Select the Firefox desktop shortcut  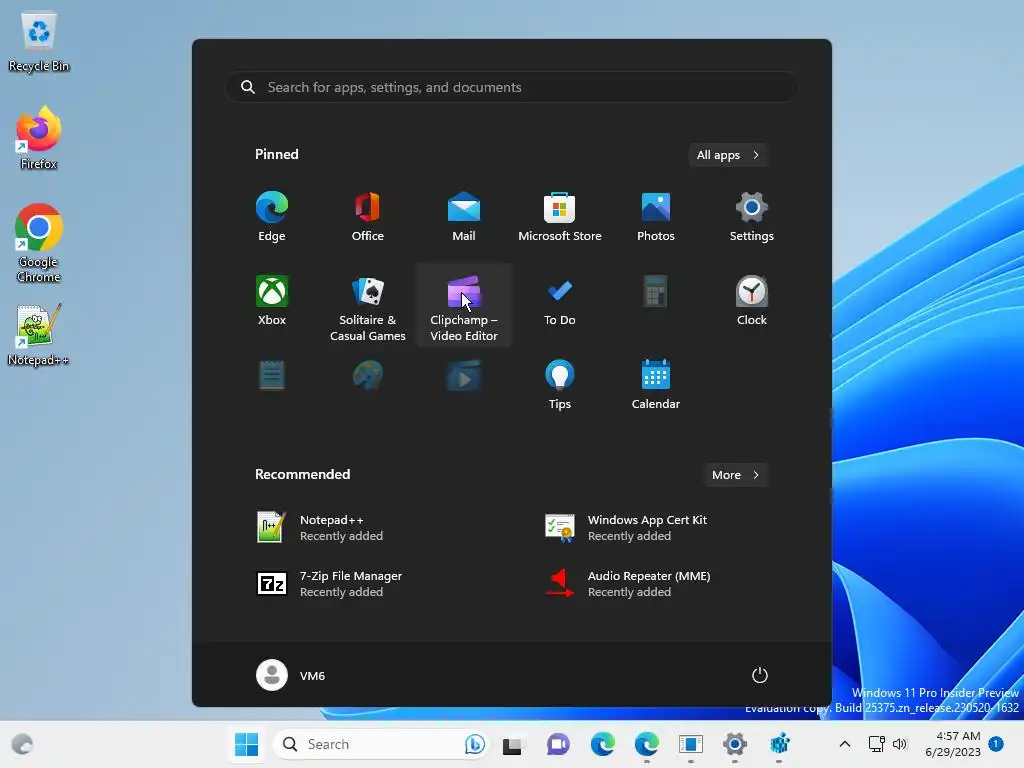[39, 138]
